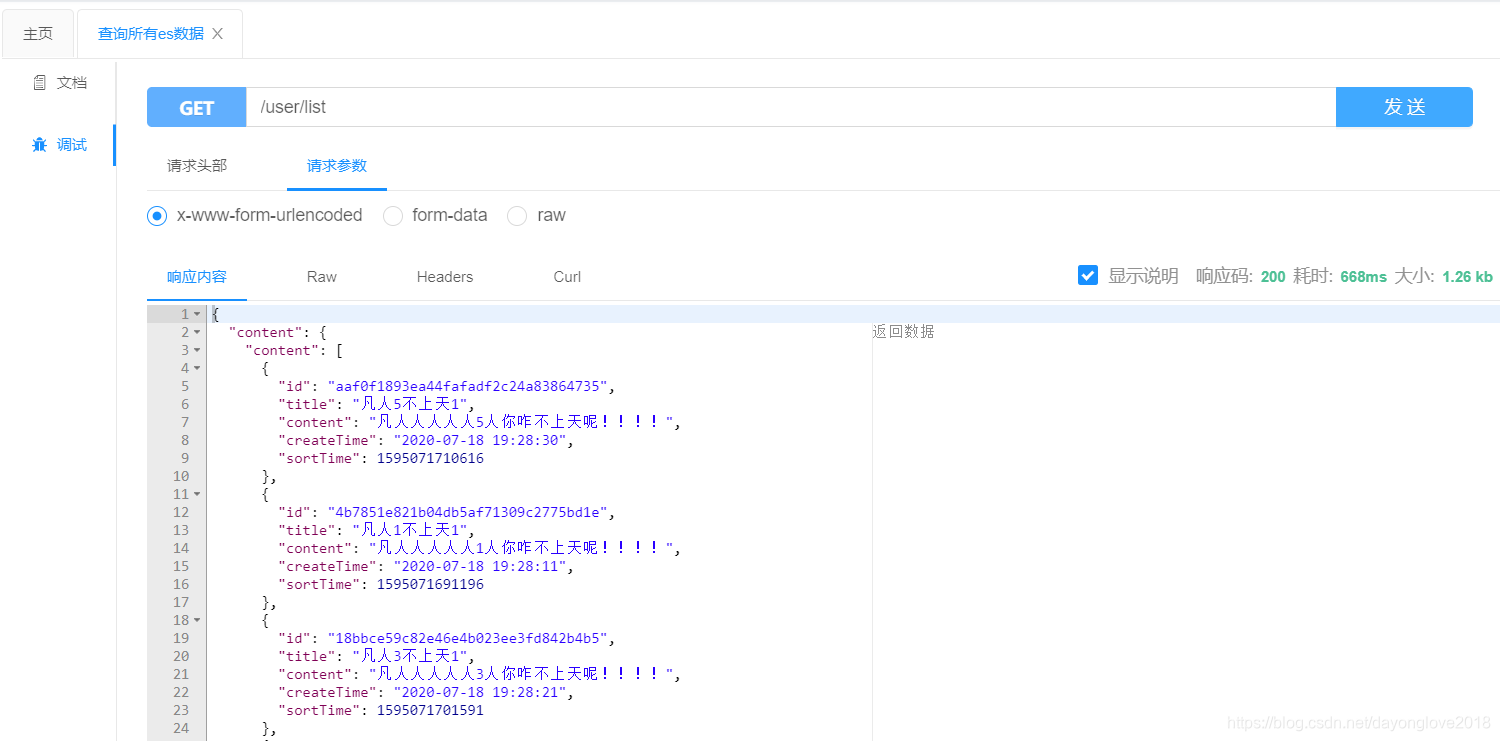Click the /user/list URL input field
The width and height of the screenshot is (1500, 741).
pyautogui.click(x=791, y=107)
